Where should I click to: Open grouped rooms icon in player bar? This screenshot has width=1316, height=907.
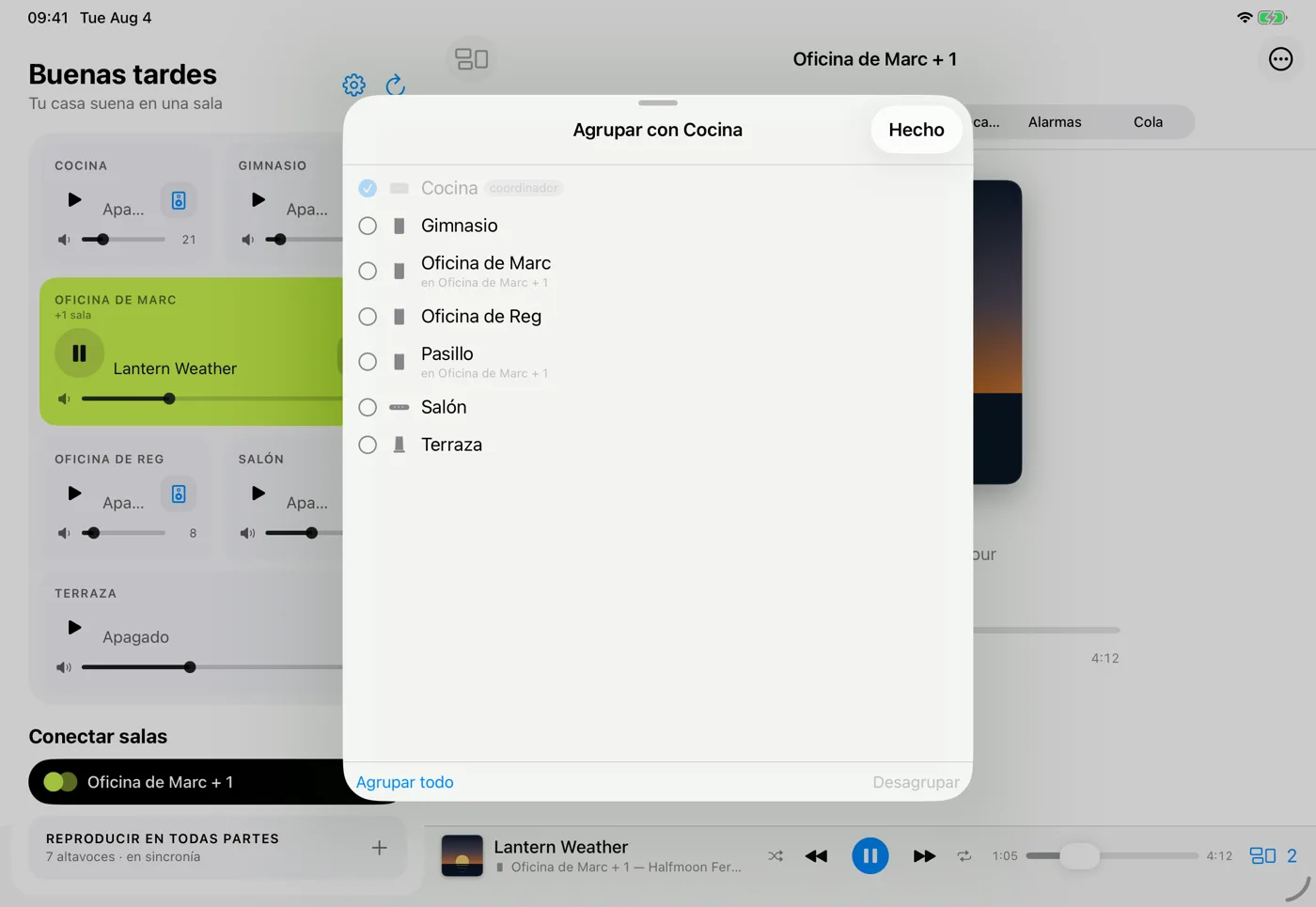point(1262,856)
